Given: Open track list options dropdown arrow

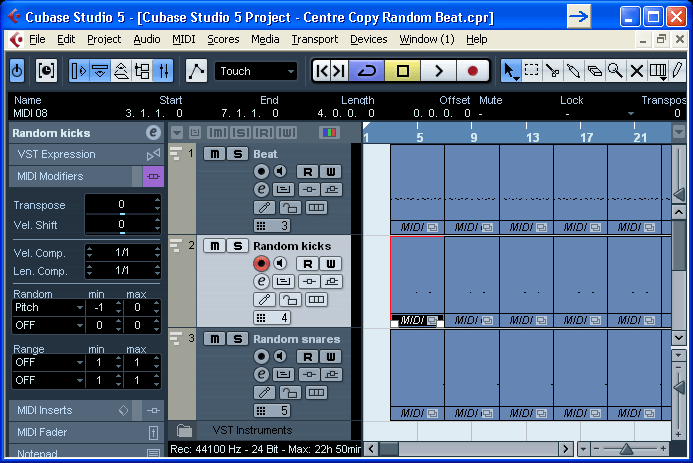Looking at the screenshot, I should [177, 133].
